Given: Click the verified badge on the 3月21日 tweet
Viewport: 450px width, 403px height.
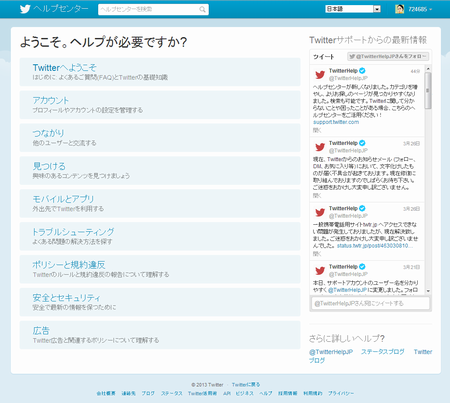Looking at the screenshot, I should click(x=362, y=267).
